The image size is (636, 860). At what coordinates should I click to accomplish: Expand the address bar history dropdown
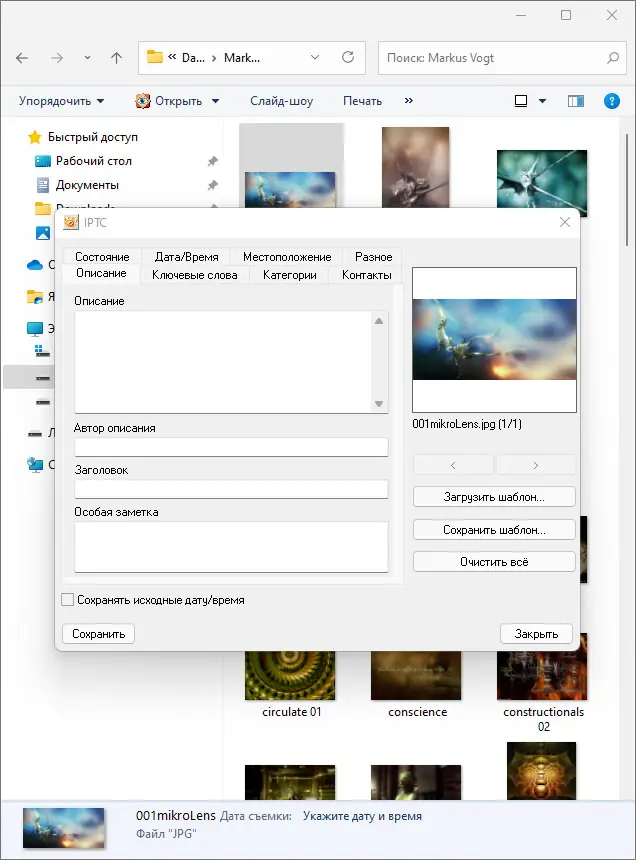[315, 57]
